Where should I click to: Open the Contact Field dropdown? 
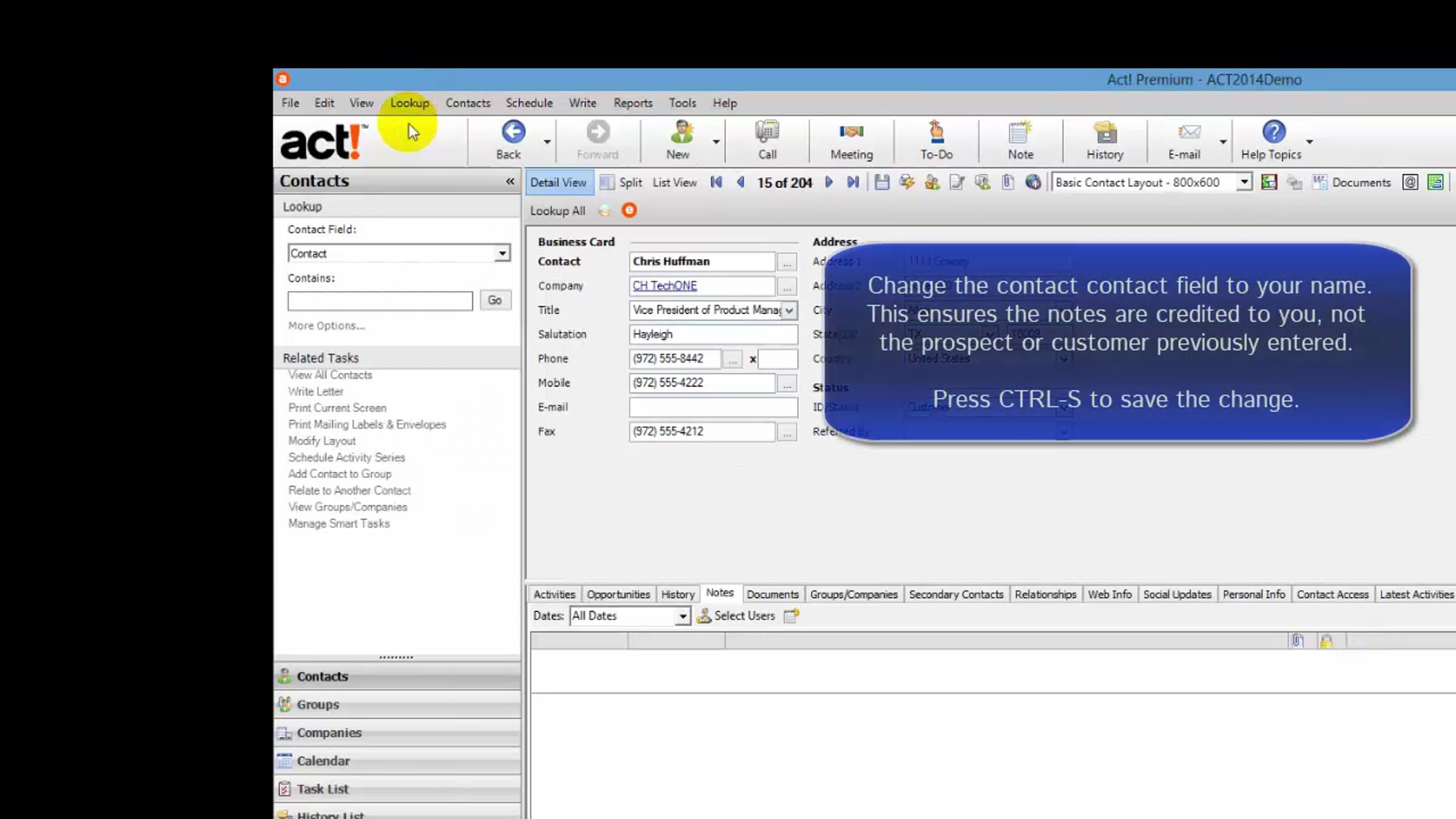point(502,254)
